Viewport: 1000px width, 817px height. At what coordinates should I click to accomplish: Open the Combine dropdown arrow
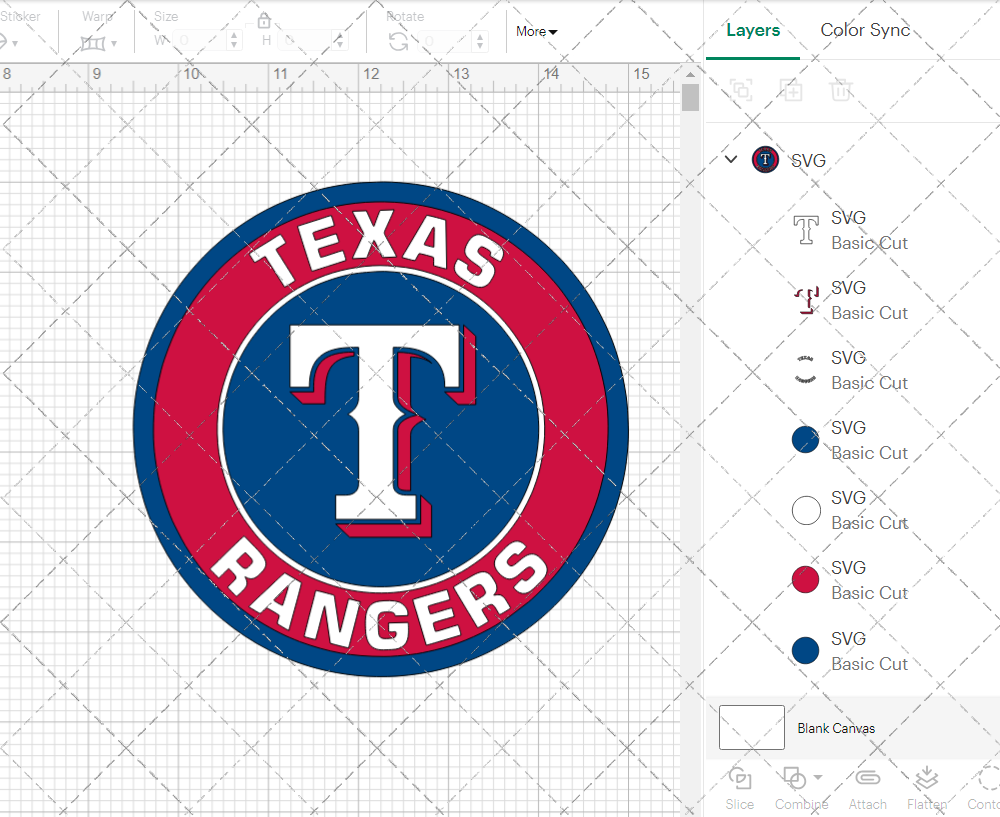point(818,778)
